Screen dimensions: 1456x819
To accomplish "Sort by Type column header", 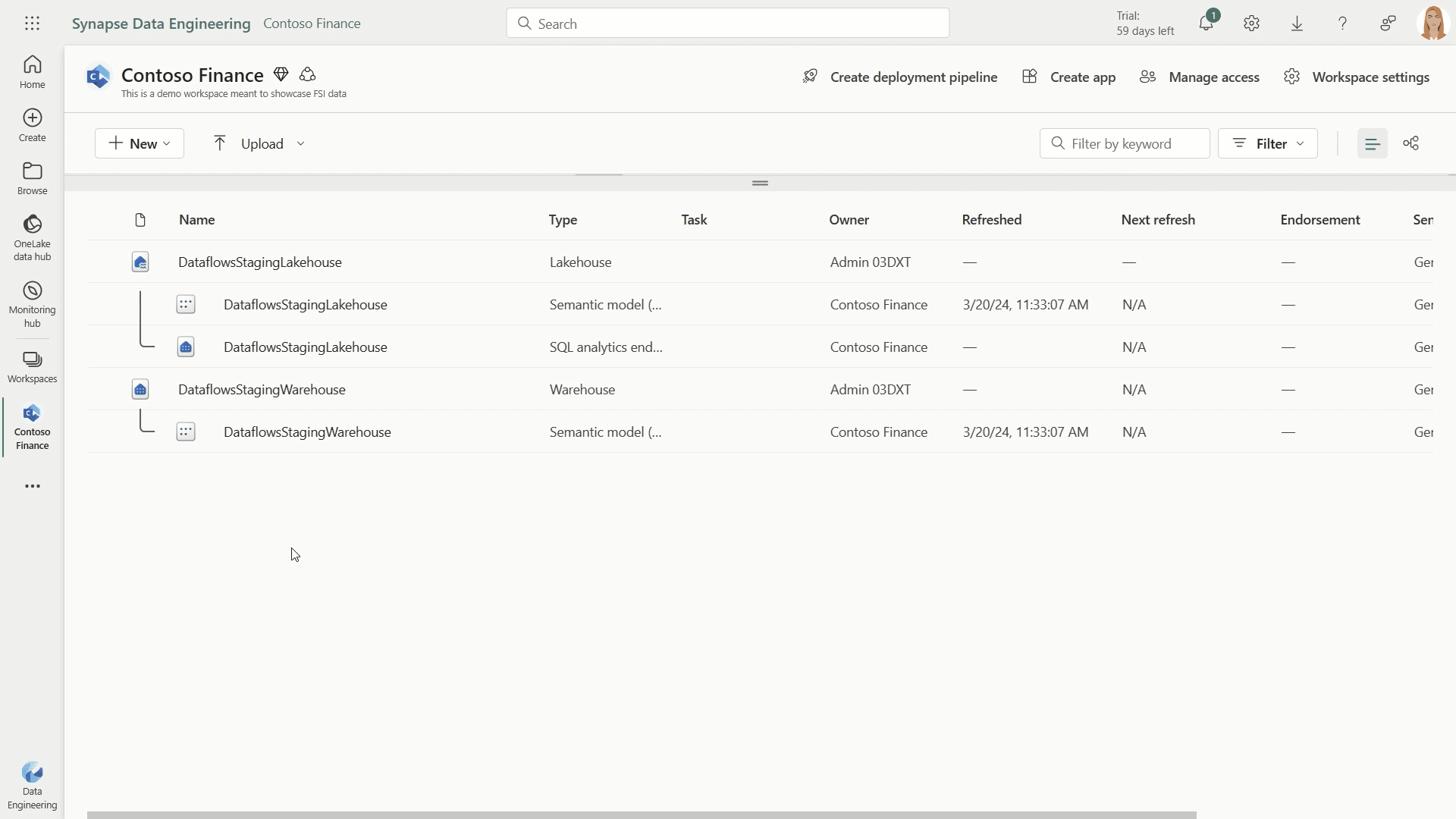I will 563,220.
